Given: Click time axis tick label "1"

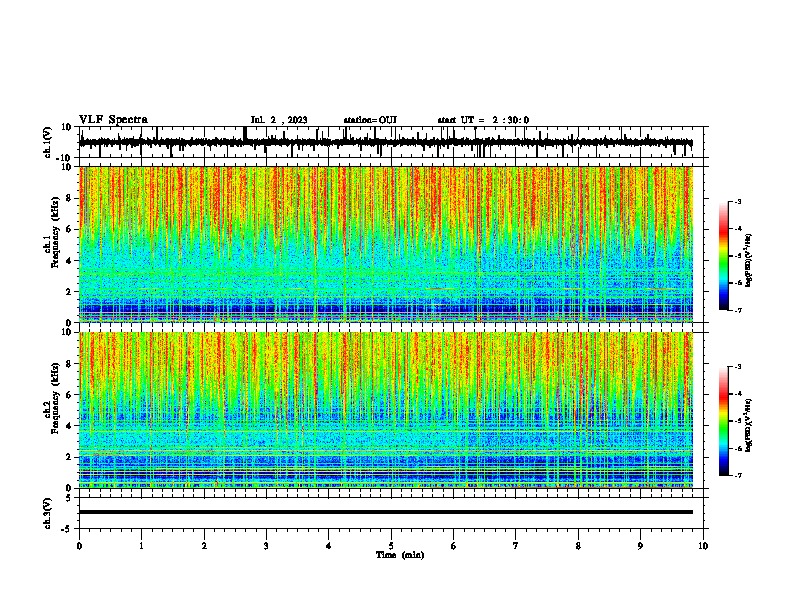Looking at the screenshot, I should [x=141, y=546].
